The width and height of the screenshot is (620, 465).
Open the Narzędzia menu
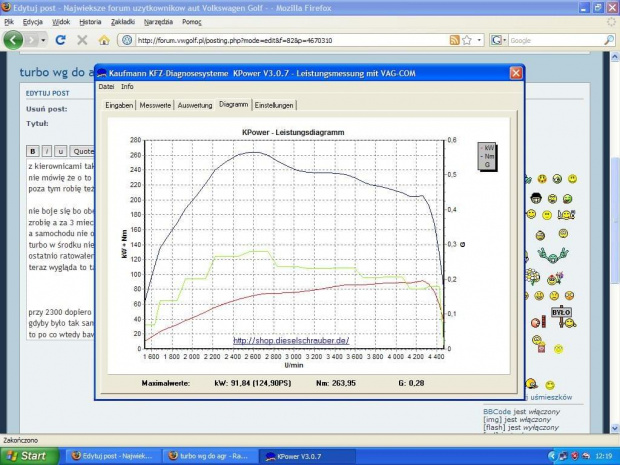[158, 22]
